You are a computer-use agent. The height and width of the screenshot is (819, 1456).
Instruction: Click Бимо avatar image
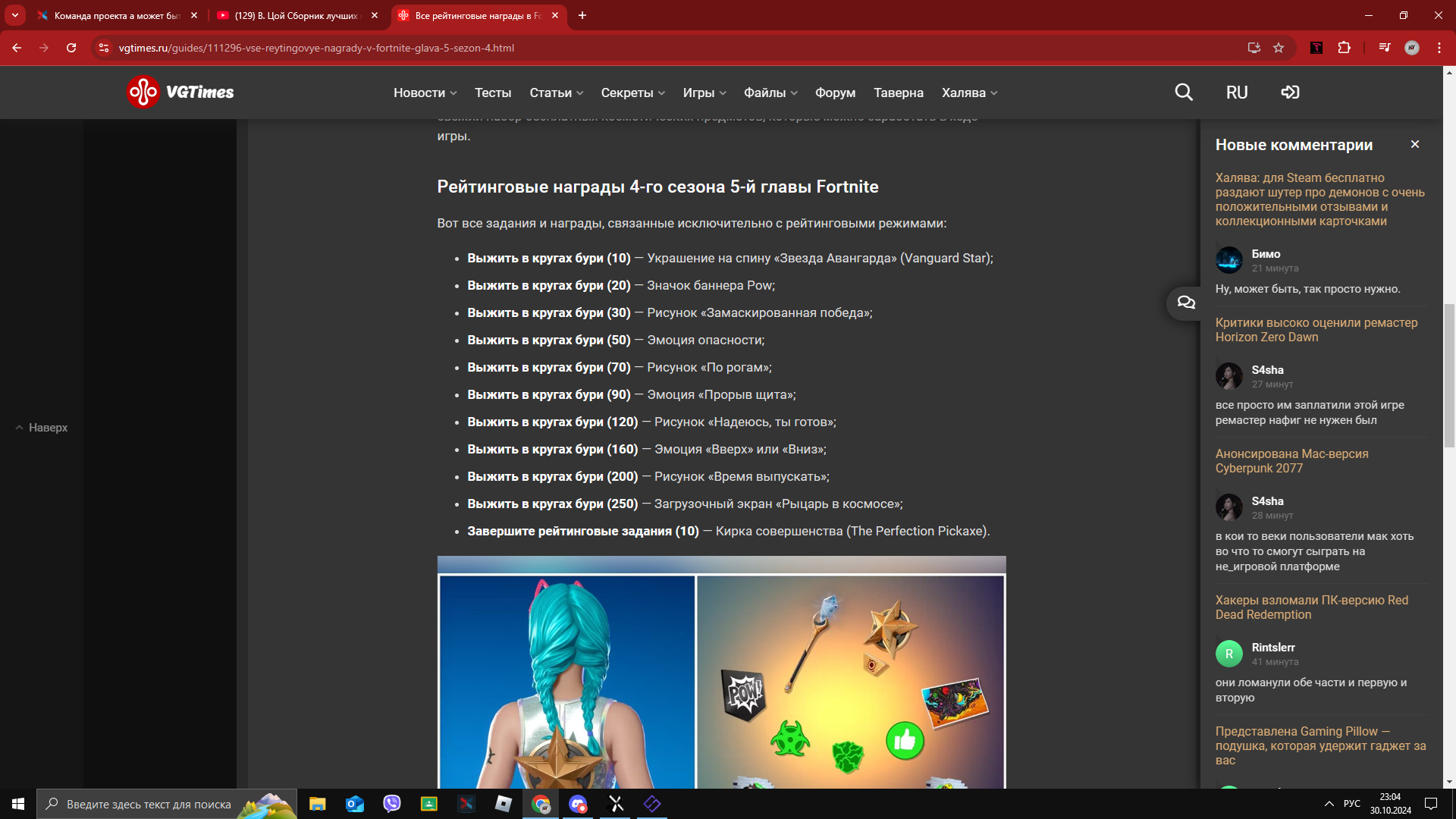[x=1229, y=260]
